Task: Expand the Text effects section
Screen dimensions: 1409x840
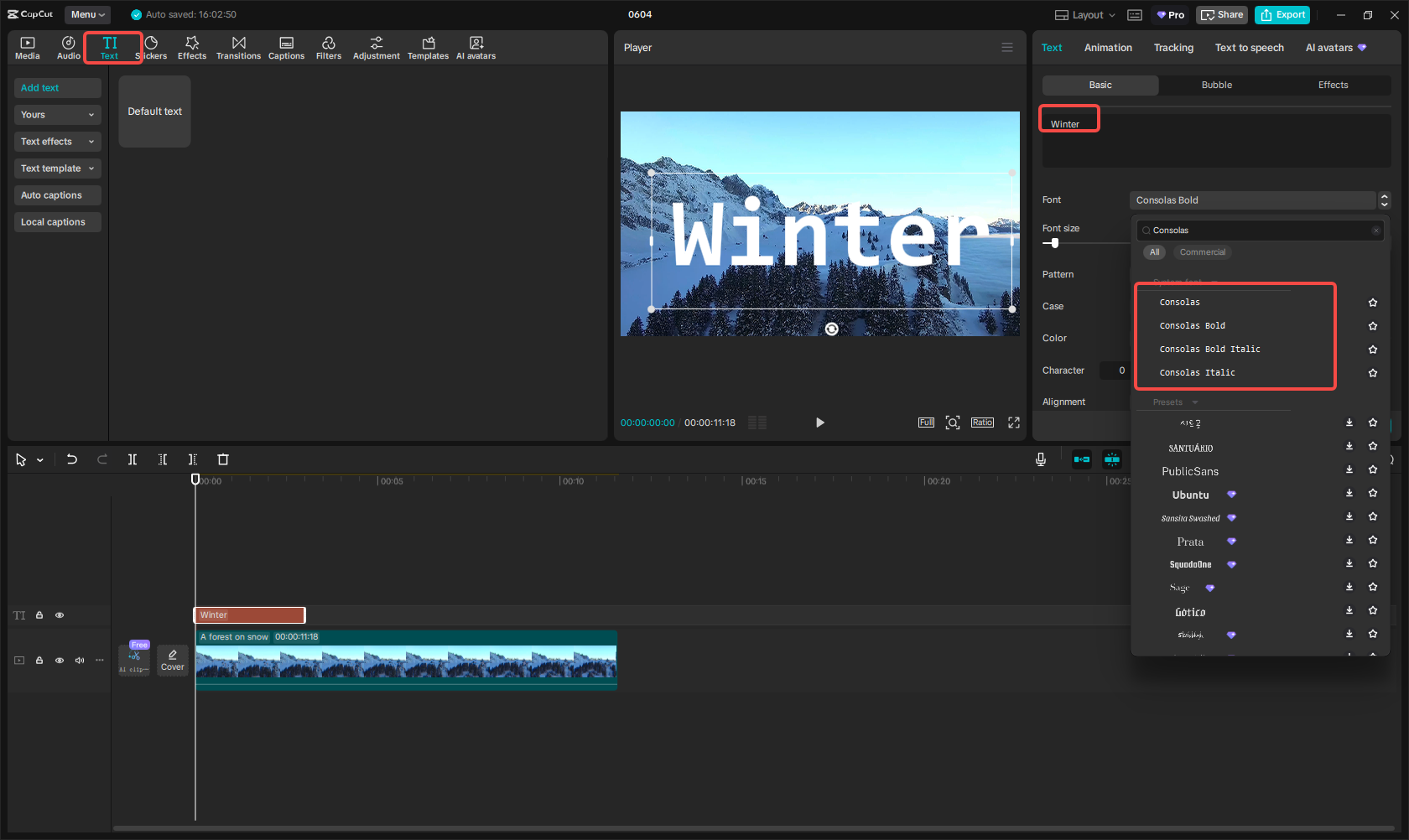Action: click(x=57, y=141)
